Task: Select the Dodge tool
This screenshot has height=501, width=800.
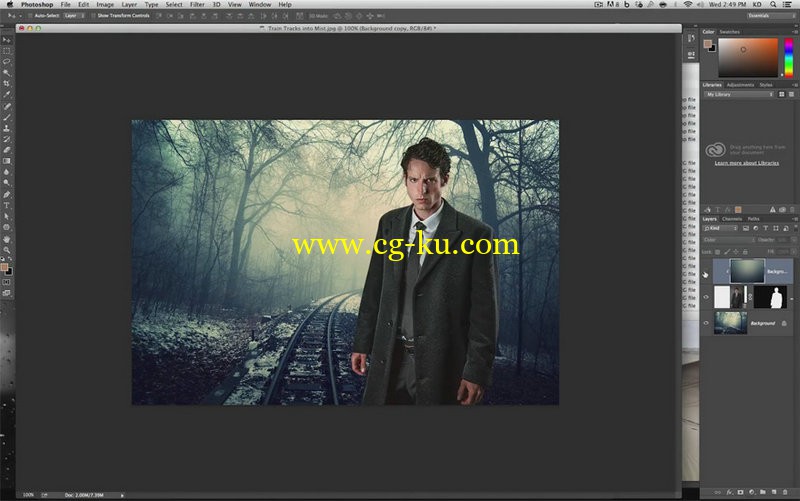Action: click(x=7, y=183)
